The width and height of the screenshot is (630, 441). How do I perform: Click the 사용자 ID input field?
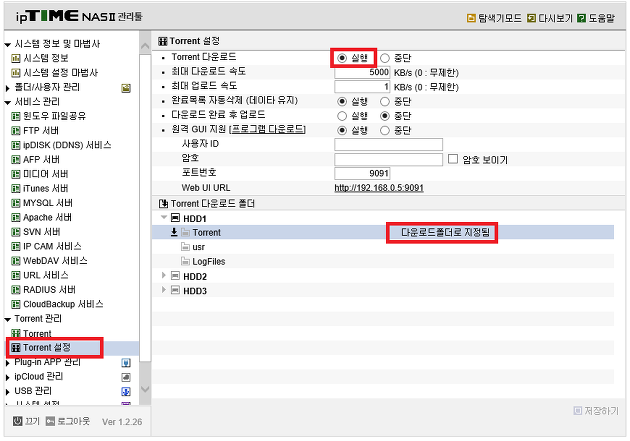pos(389,145)
